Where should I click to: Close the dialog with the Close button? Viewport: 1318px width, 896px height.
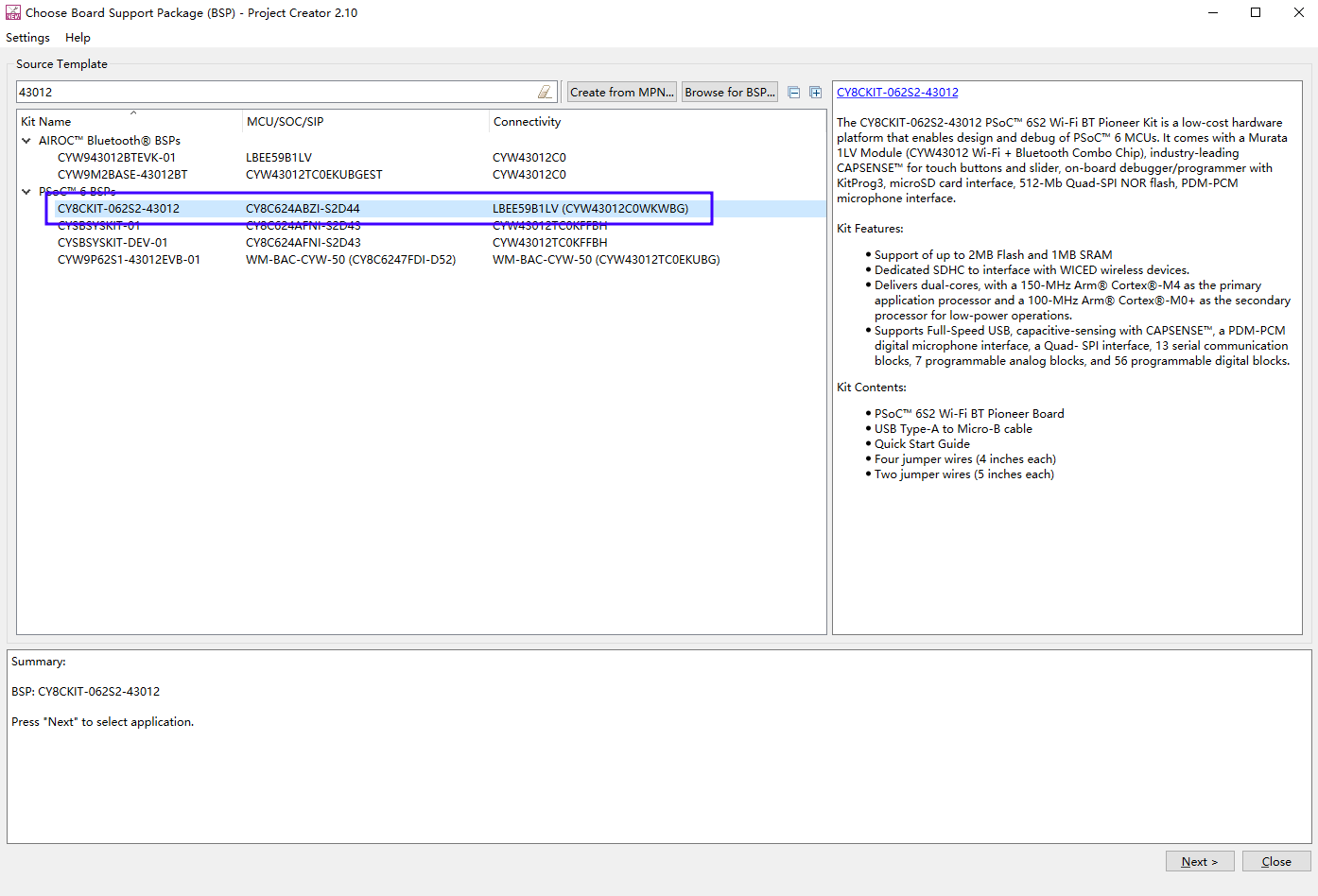pyautogui.click(x=1276, y=861)
